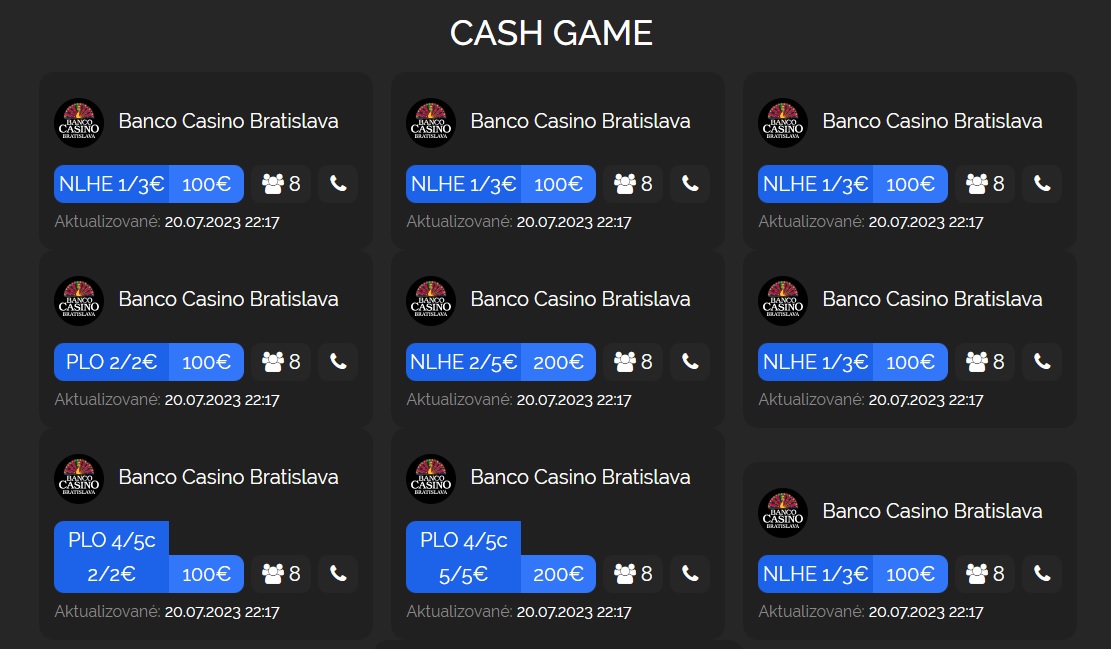
Task: Select the NLHE 2/5€ game badge
Action: pos(463,362)
